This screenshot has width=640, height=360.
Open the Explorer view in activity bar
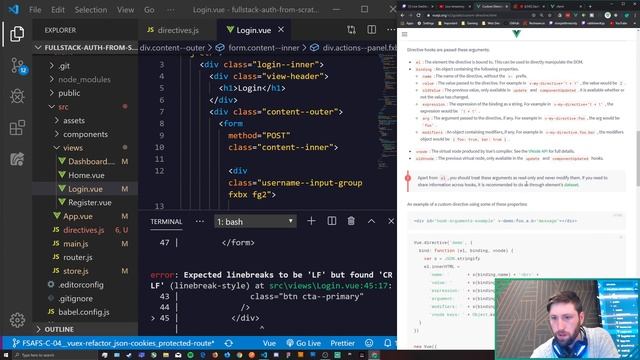pyautogui.click(x=17, y=34)
